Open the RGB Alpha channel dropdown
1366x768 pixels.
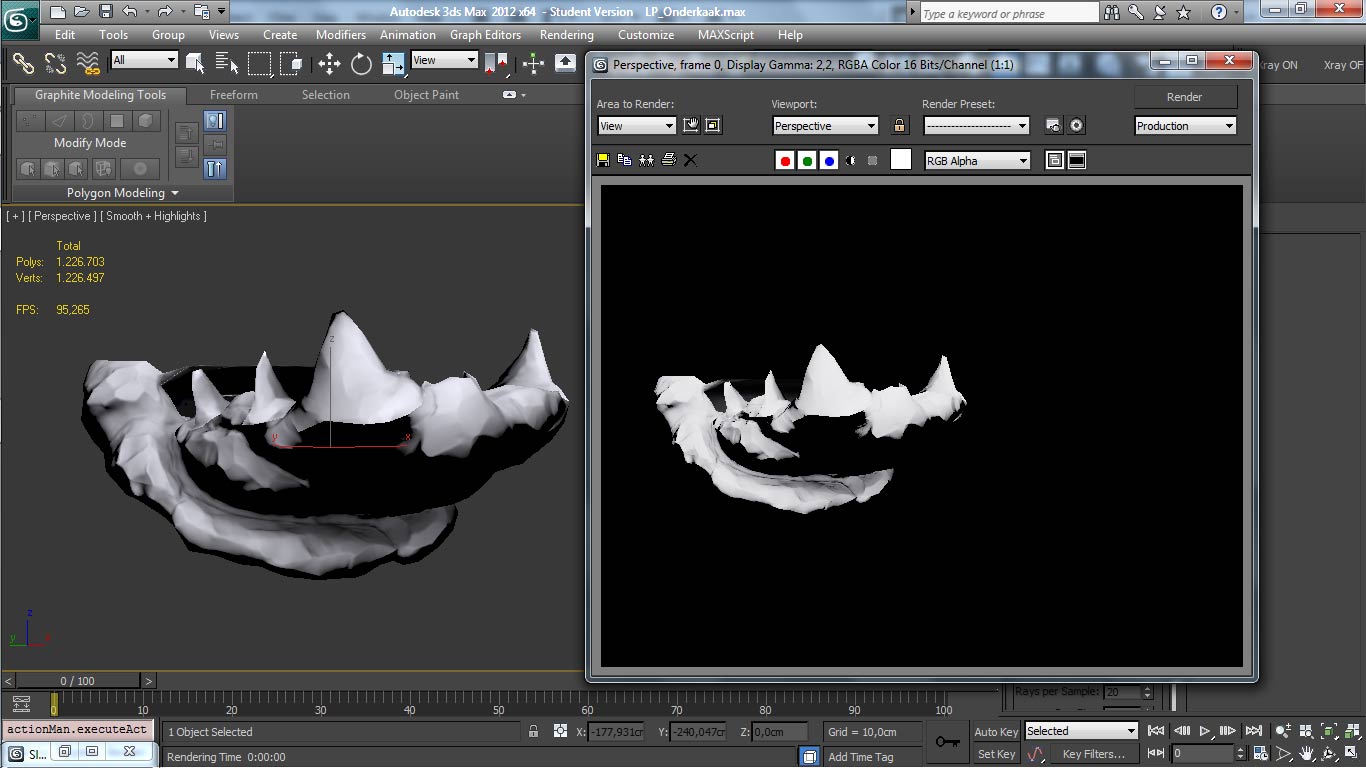976,160
